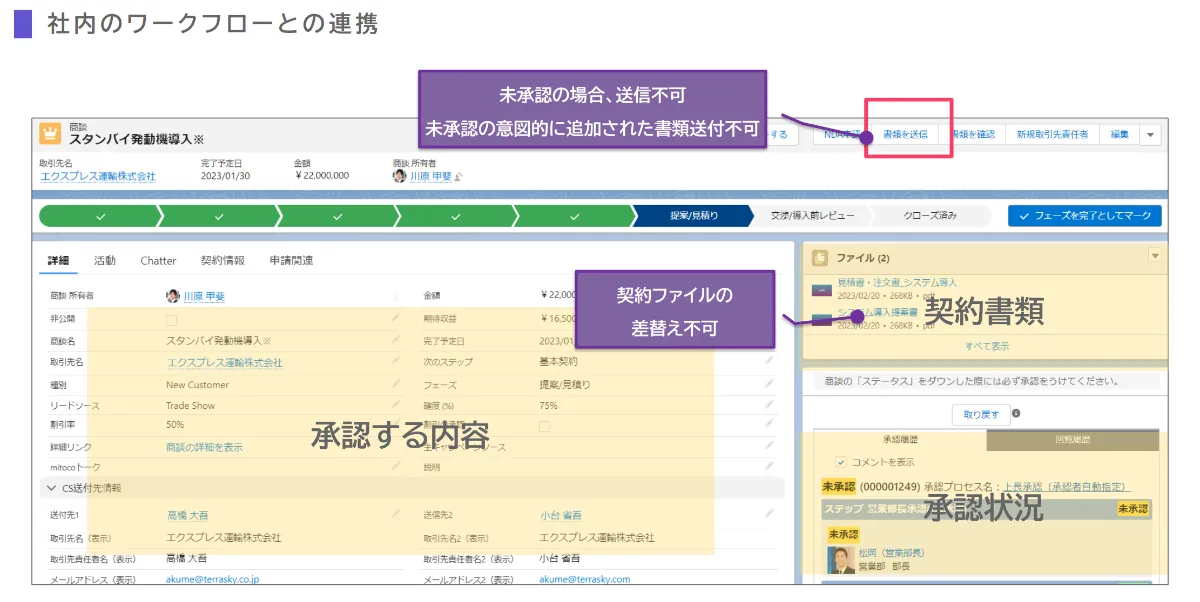Screen dimensions: 1200x602
Task: Select the 回覧履歴 tab
Action: click(1073, 440)
